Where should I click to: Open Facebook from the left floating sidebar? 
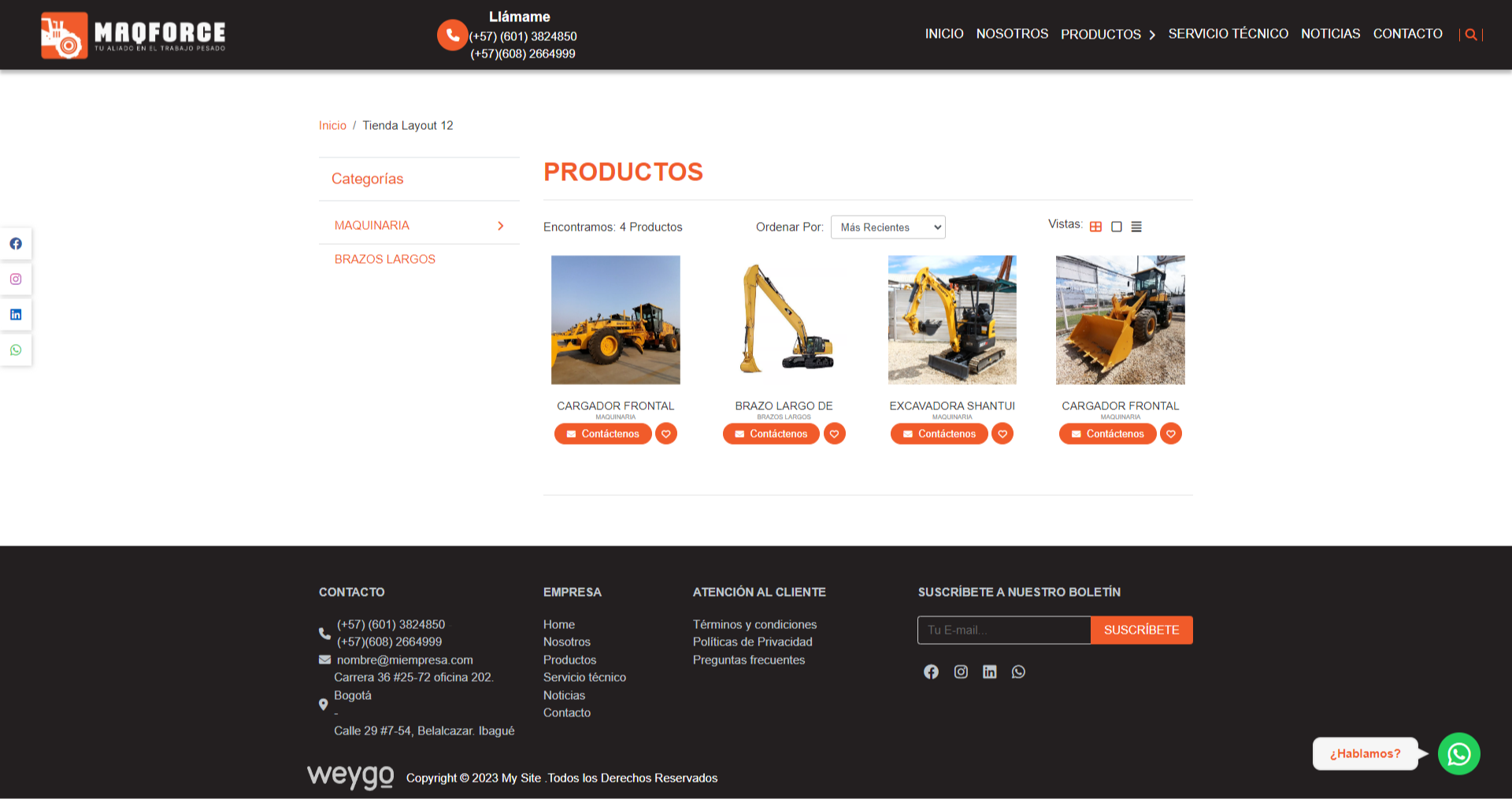click(16, 244)
